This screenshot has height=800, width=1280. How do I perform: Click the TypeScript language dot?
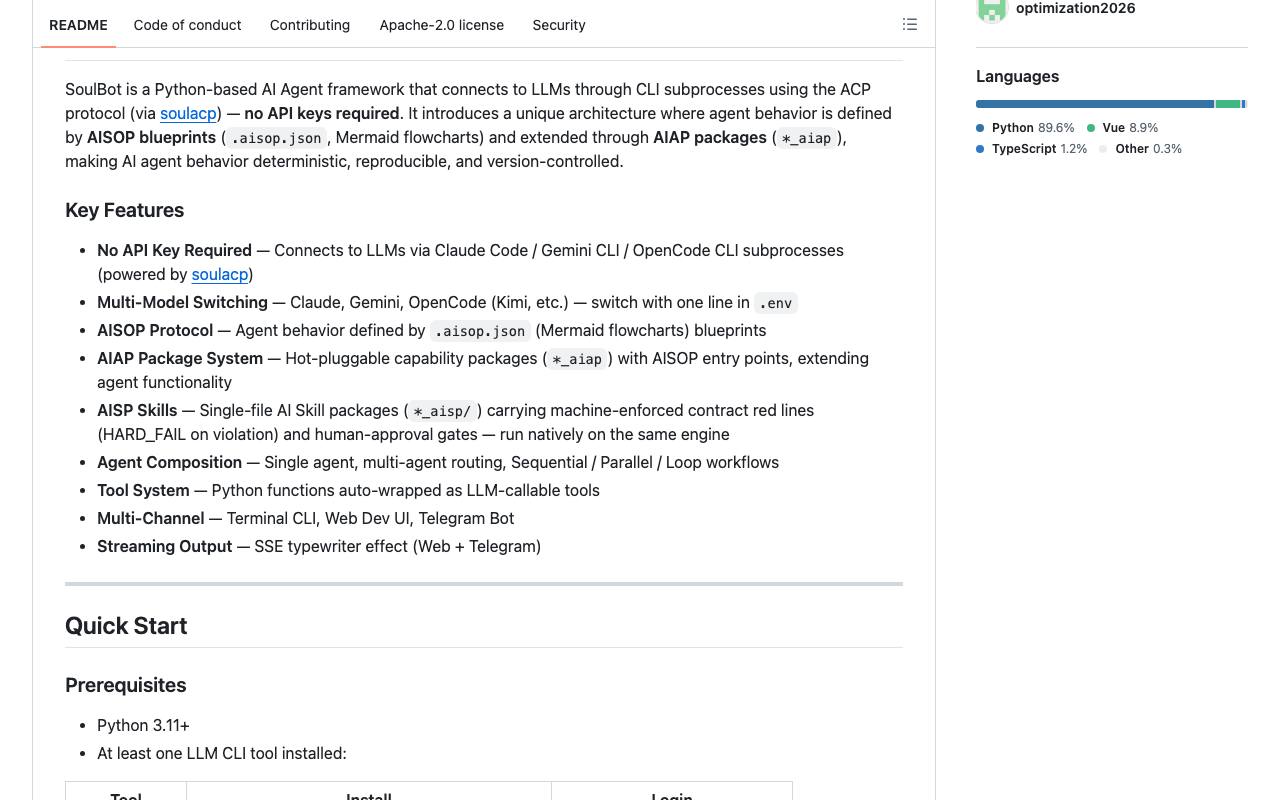pyautogui.click(x=981, y=149)
